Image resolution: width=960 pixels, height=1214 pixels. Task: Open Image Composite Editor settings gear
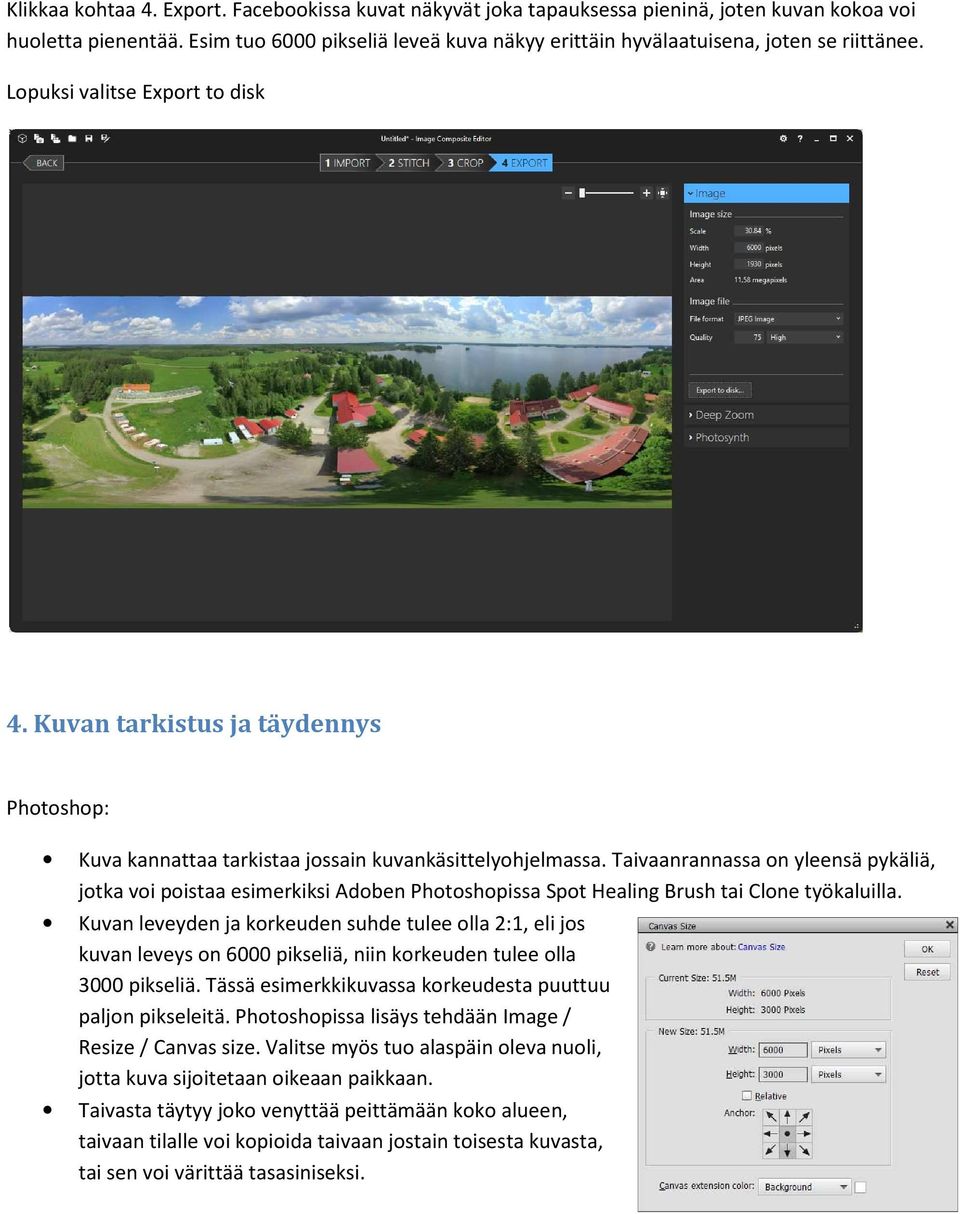(783, 139)
